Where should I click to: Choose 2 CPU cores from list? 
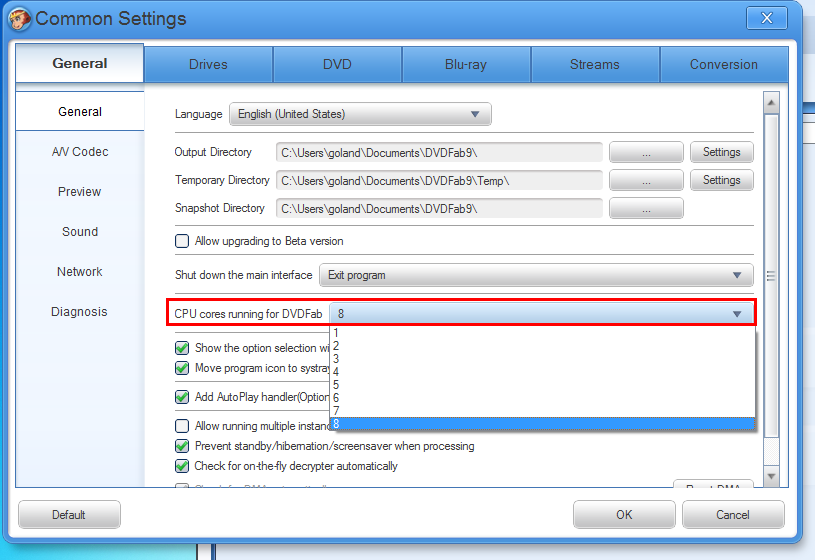click(x=542, y=346)
